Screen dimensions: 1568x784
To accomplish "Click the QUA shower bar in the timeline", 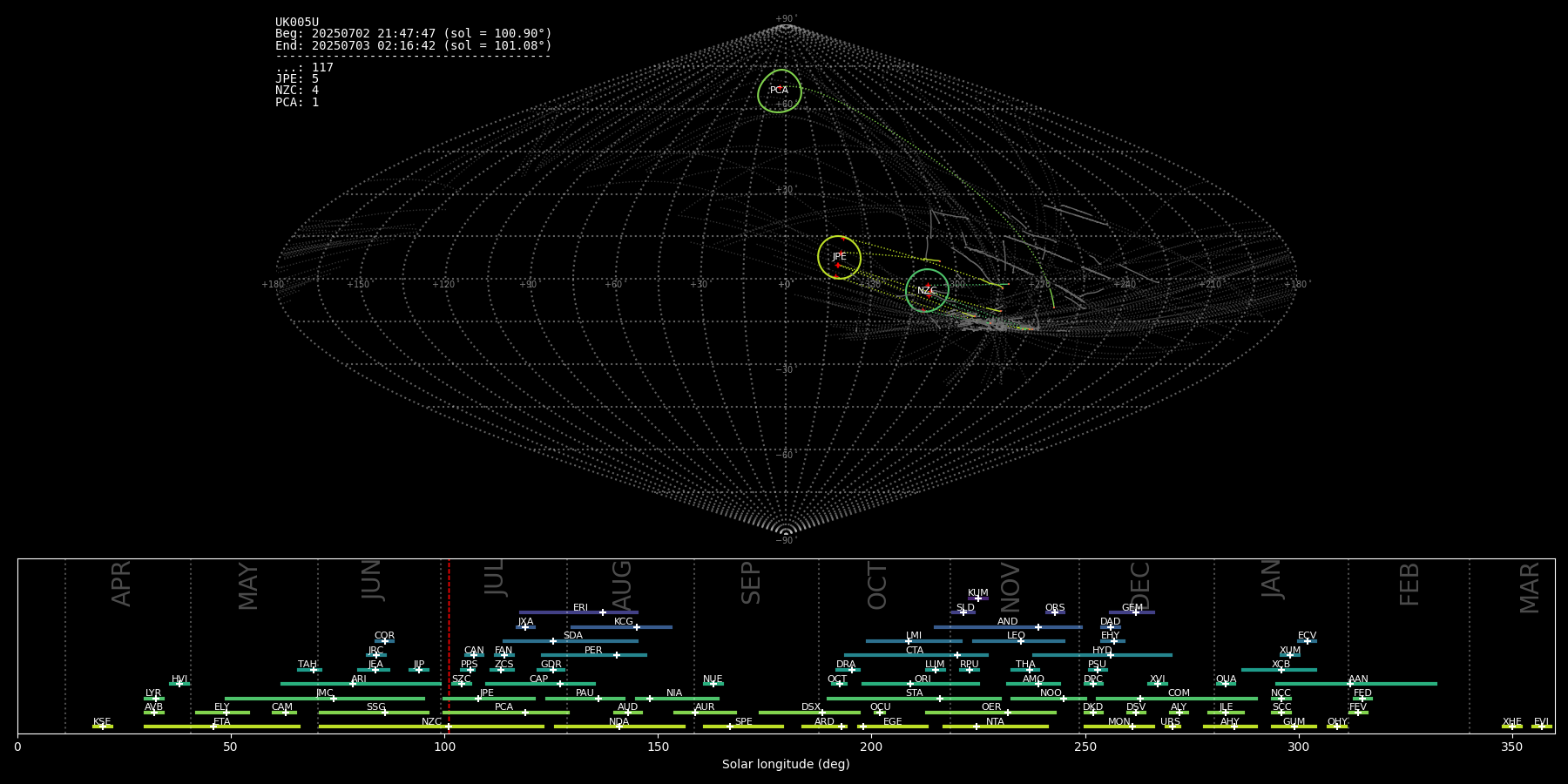I will (x=1226, y=684).
